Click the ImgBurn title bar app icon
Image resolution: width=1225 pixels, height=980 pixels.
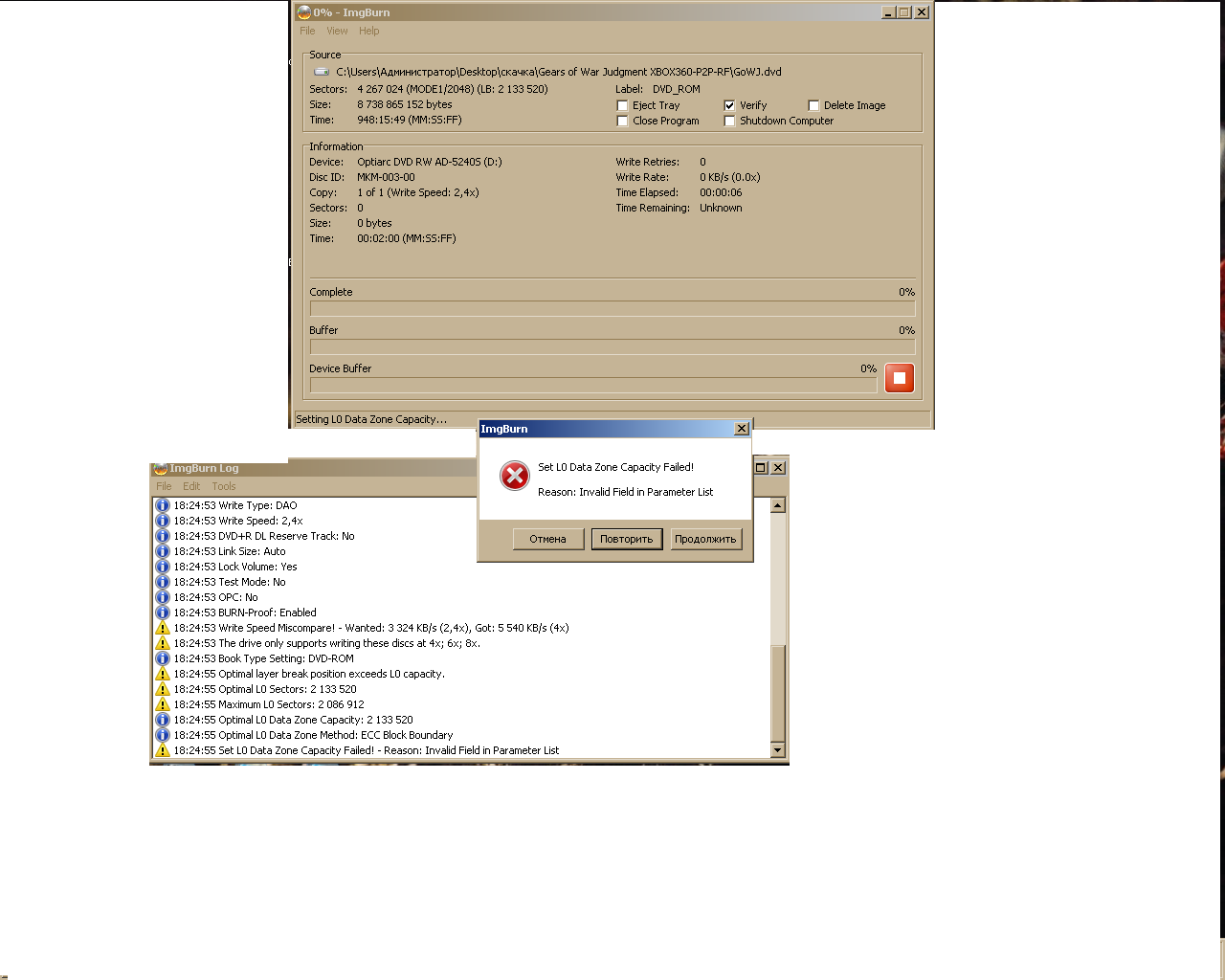click(x=304, y=12)
